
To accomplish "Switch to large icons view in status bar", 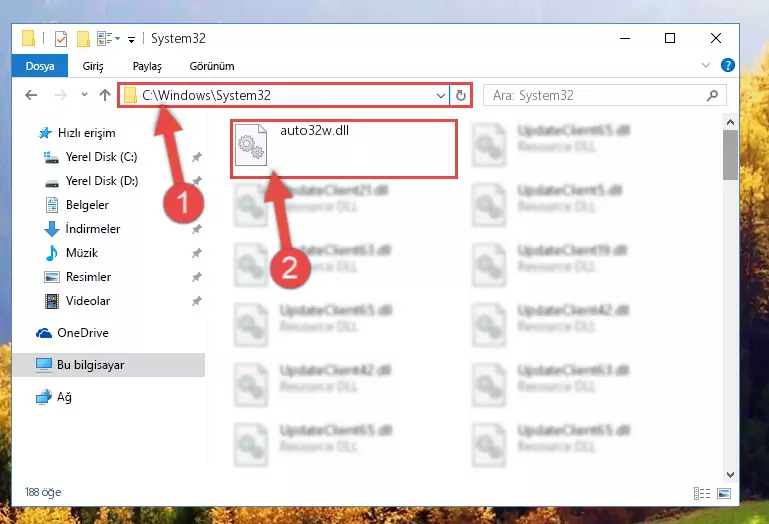I will [724, 493].
